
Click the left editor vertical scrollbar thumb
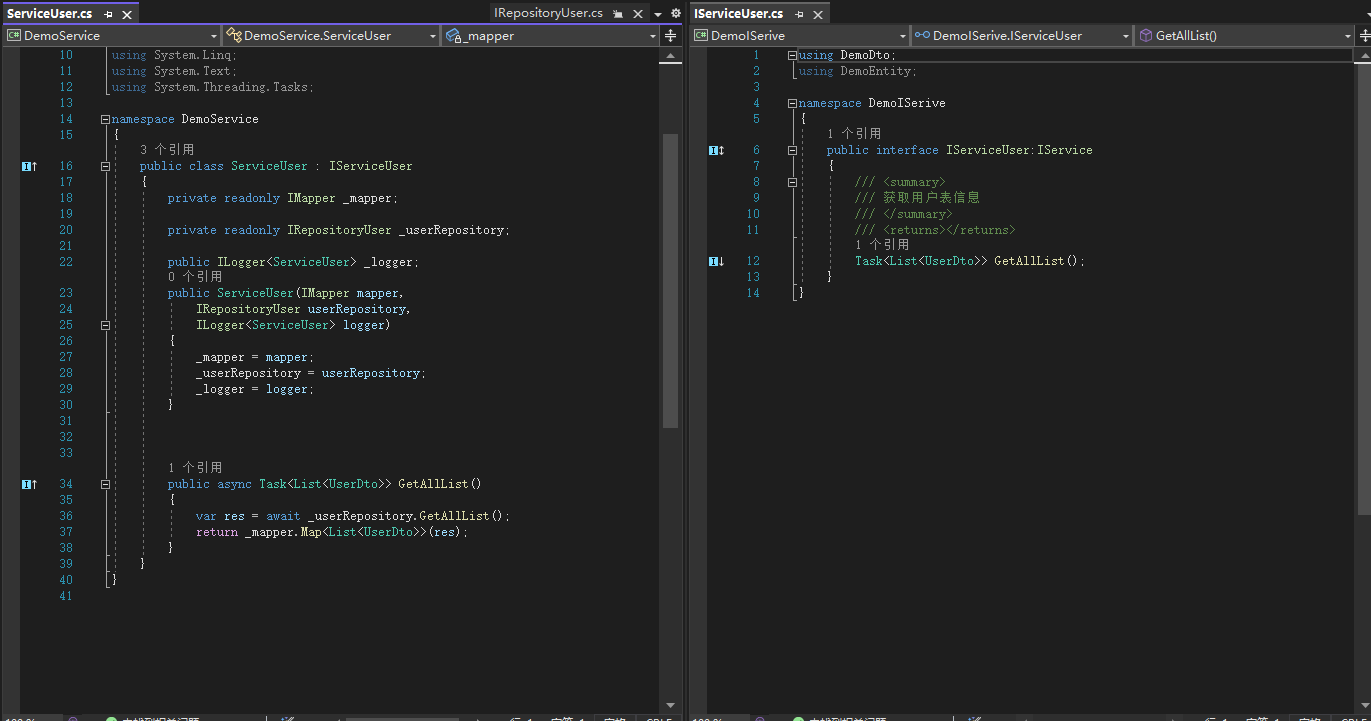point(670,280)
